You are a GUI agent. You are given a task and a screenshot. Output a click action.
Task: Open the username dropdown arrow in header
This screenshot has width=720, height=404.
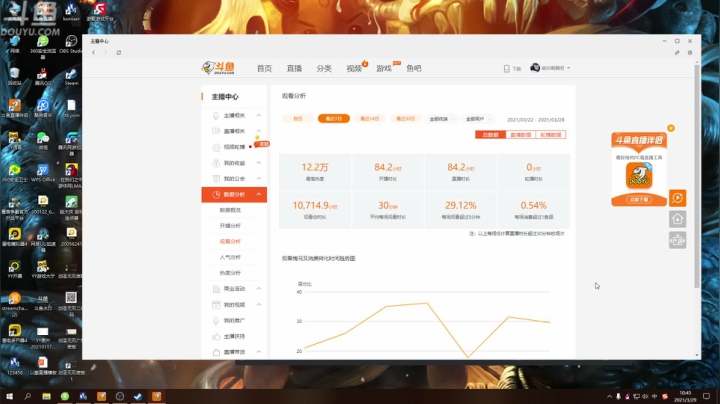[x=568, y=68]
